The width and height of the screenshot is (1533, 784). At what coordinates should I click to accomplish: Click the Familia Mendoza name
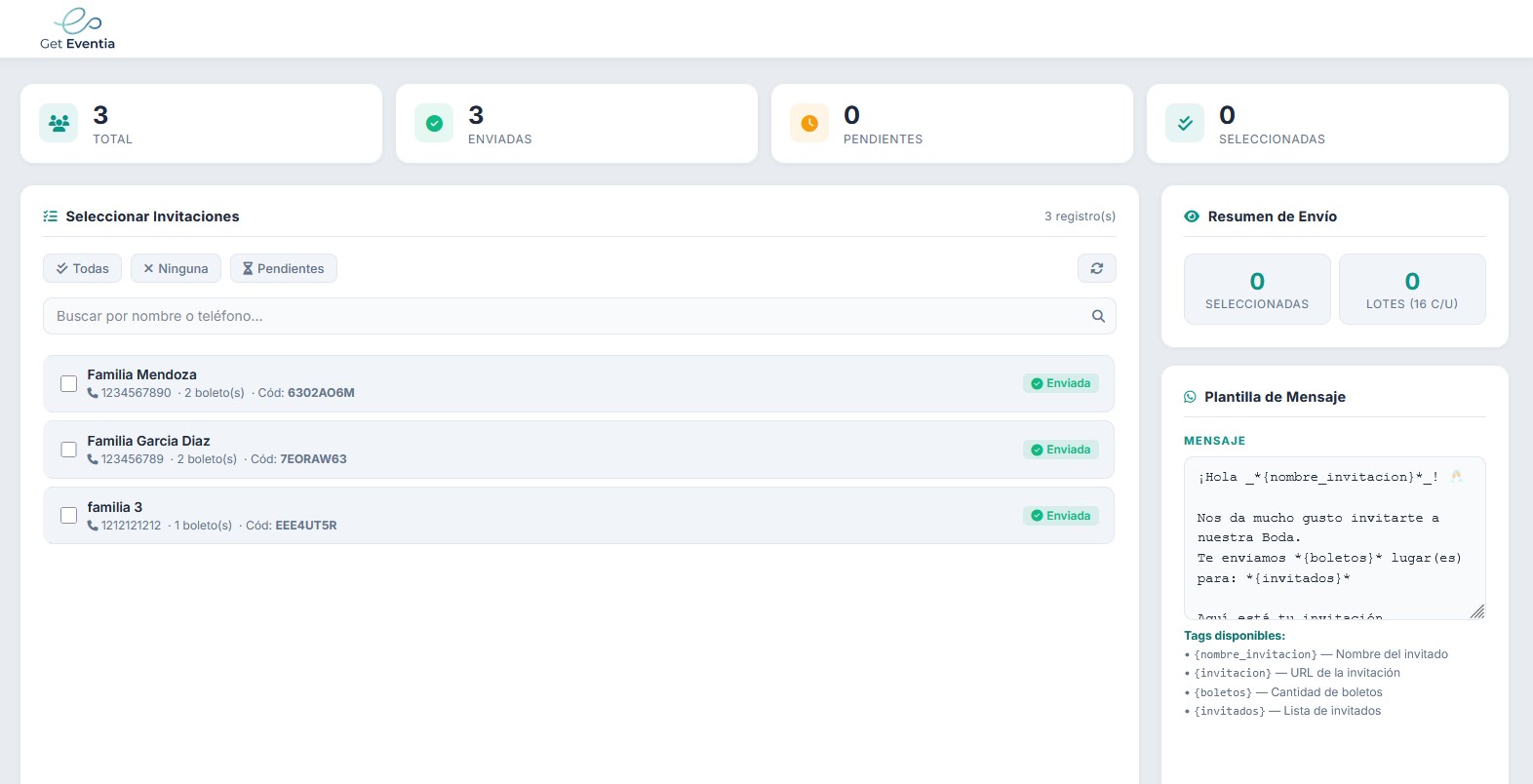click(x=142, y=374)
